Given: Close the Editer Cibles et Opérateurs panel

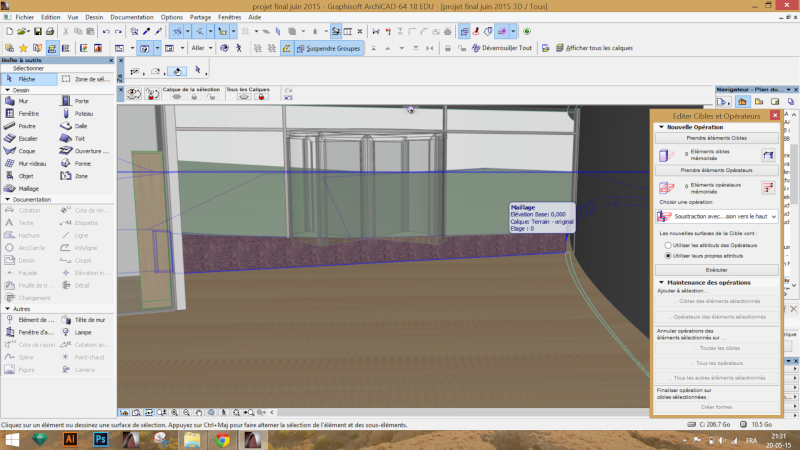Looking at the screenshot, I should pos(775,115).
